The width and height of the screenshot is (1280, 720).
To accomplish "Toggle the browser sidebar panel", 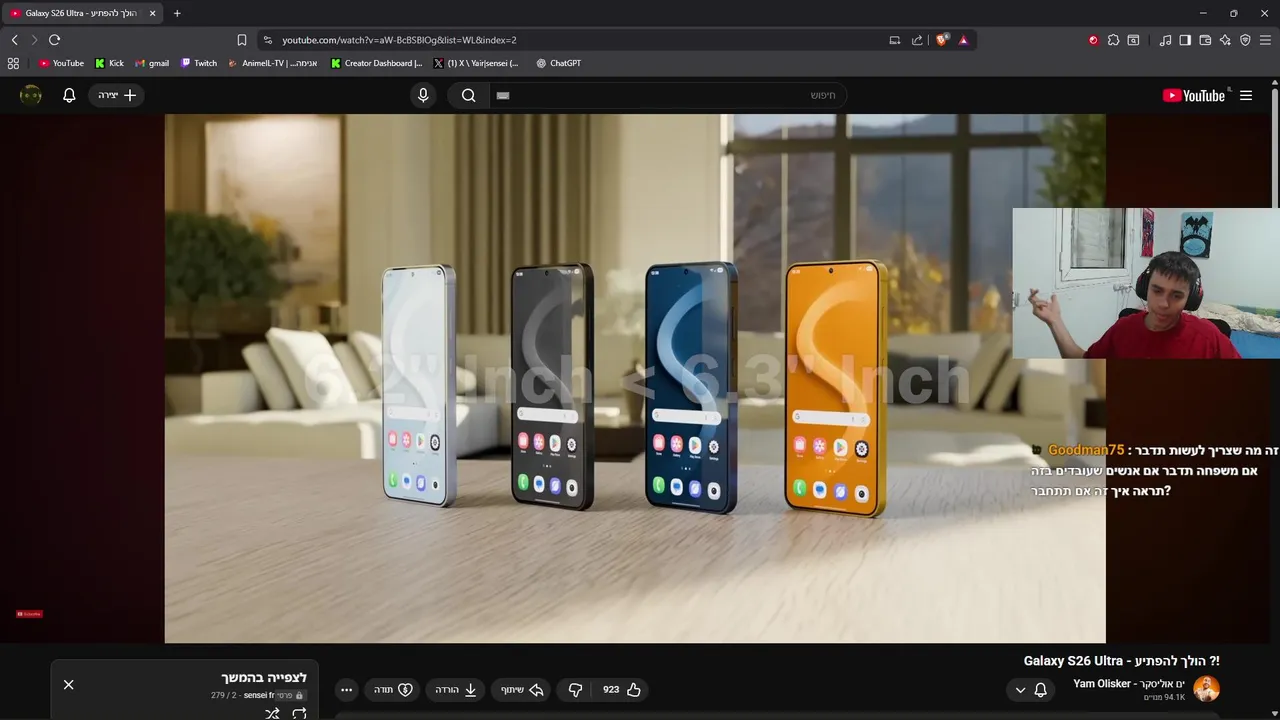I will click(x=1185, y=40).
